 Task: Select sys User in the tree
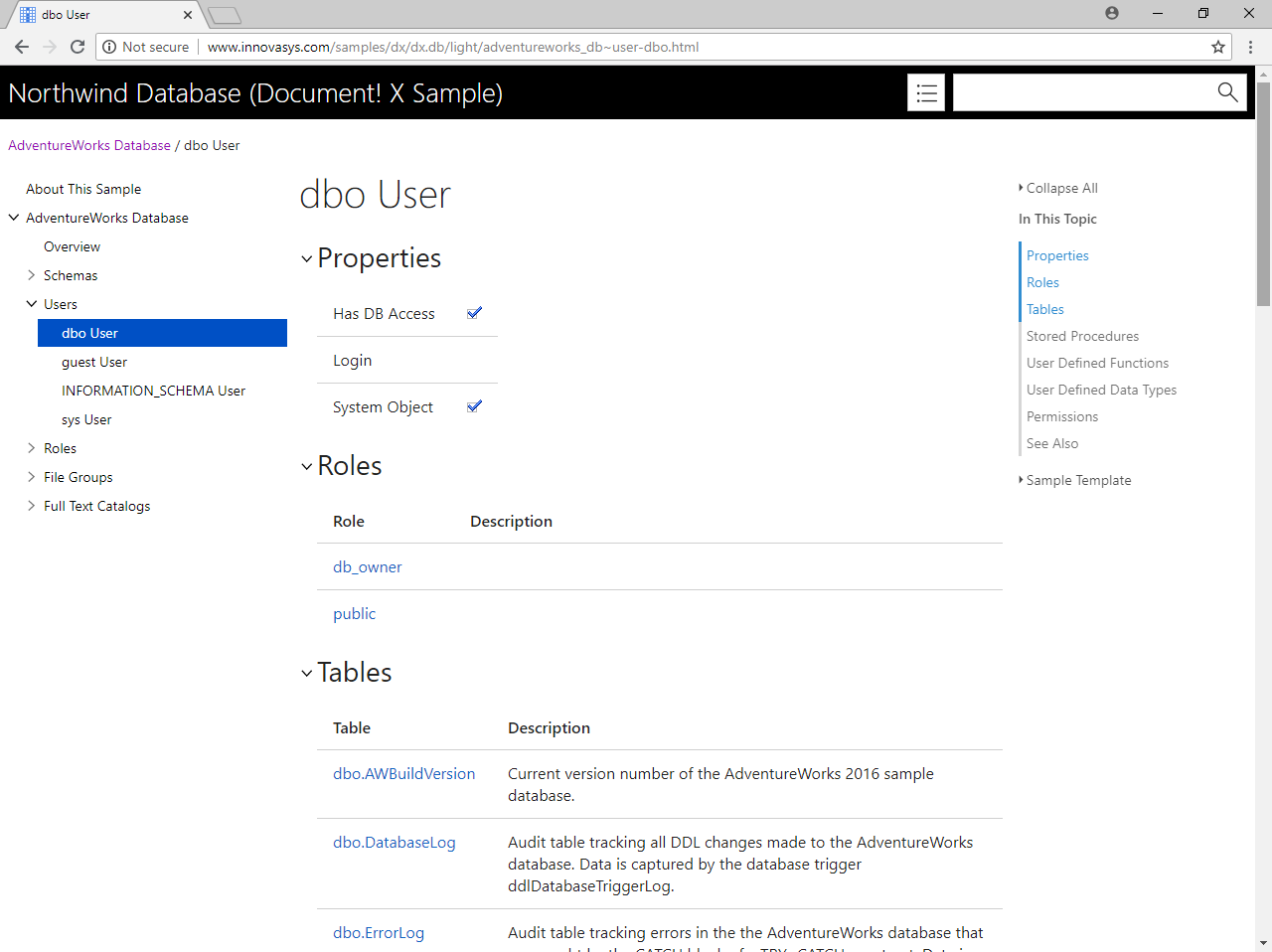(86, 419)
